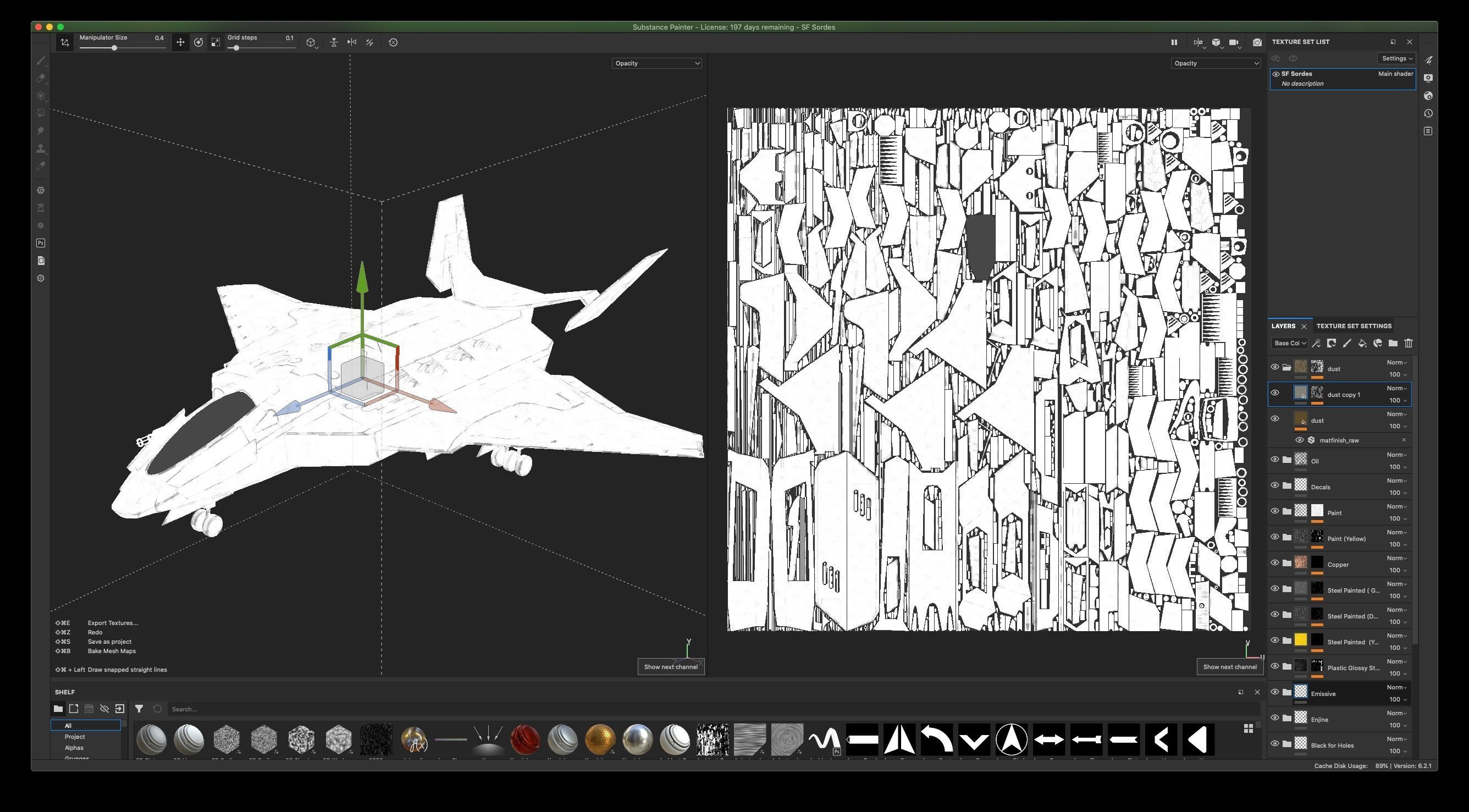Select the Paint brush tool in sidebar
Image resolution: width=1469 pixels, height=812 pixels.
click(41, 60)
